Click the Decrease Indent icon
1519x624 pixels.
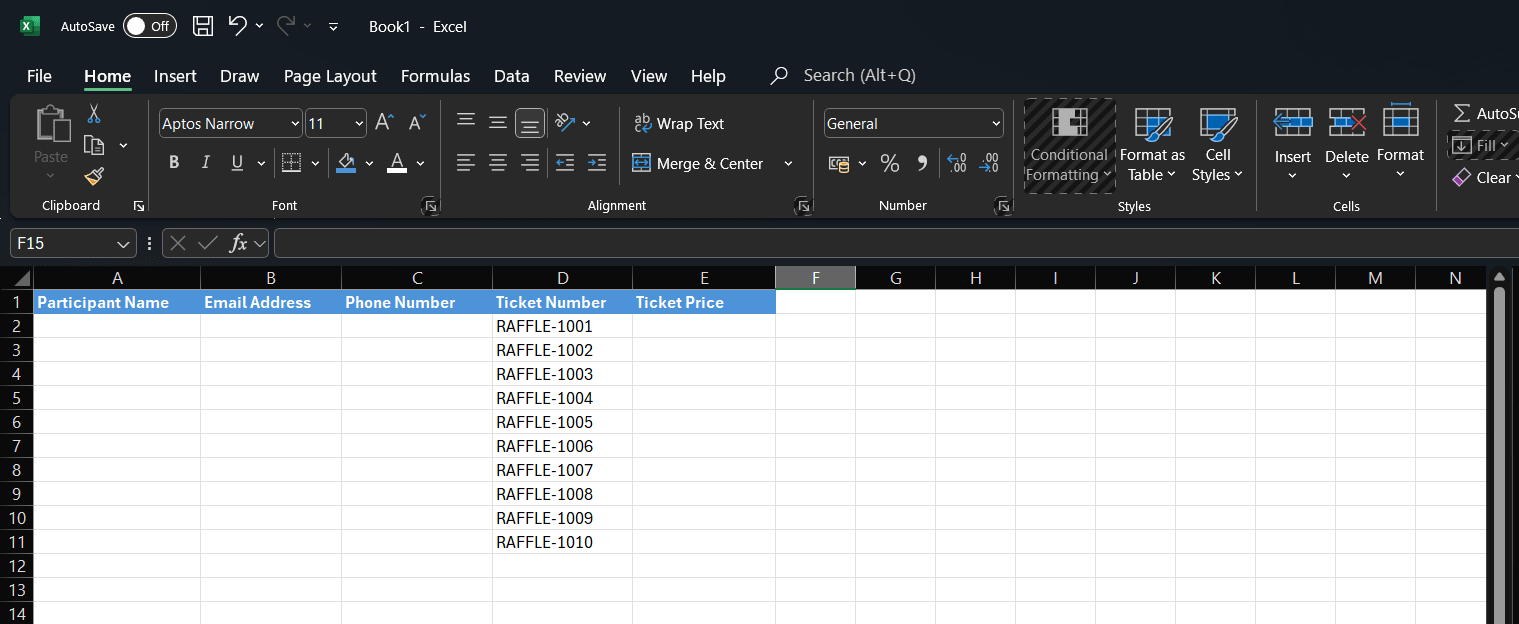click(565, 162)
